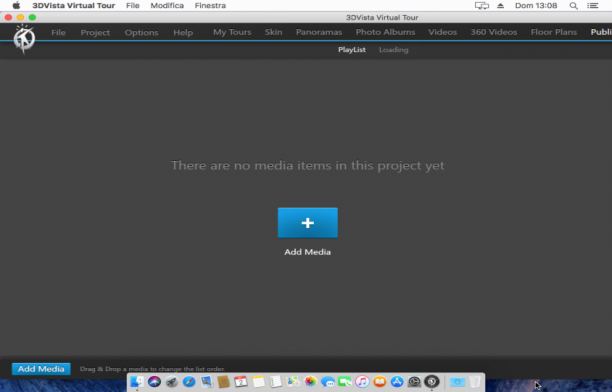Screen dimensions: 612x392
Task: Click 3DVista app icon in dock
Action: point(432,381)
